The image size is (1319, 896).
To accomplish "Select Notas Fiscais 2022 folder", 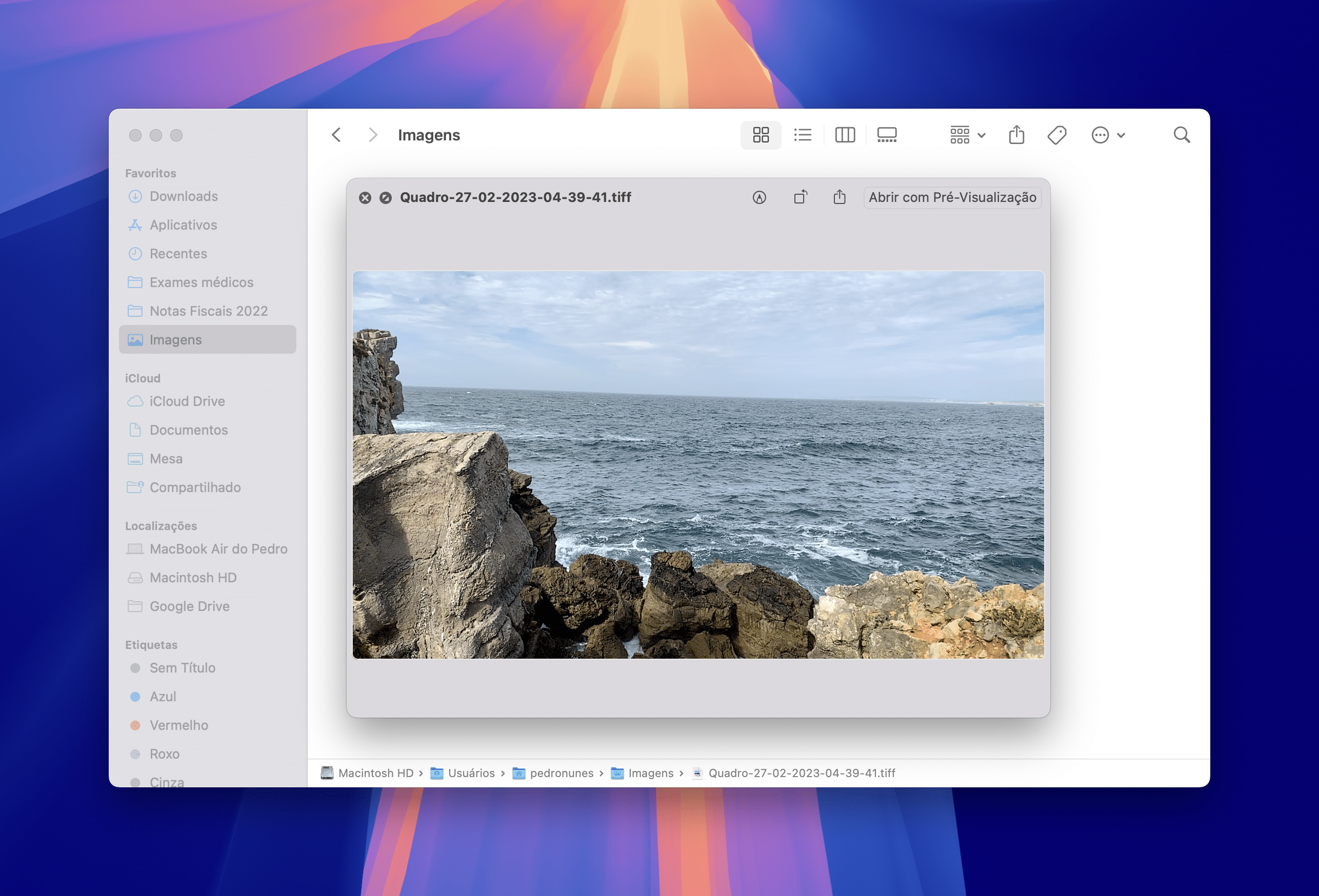I will [208, 311].
